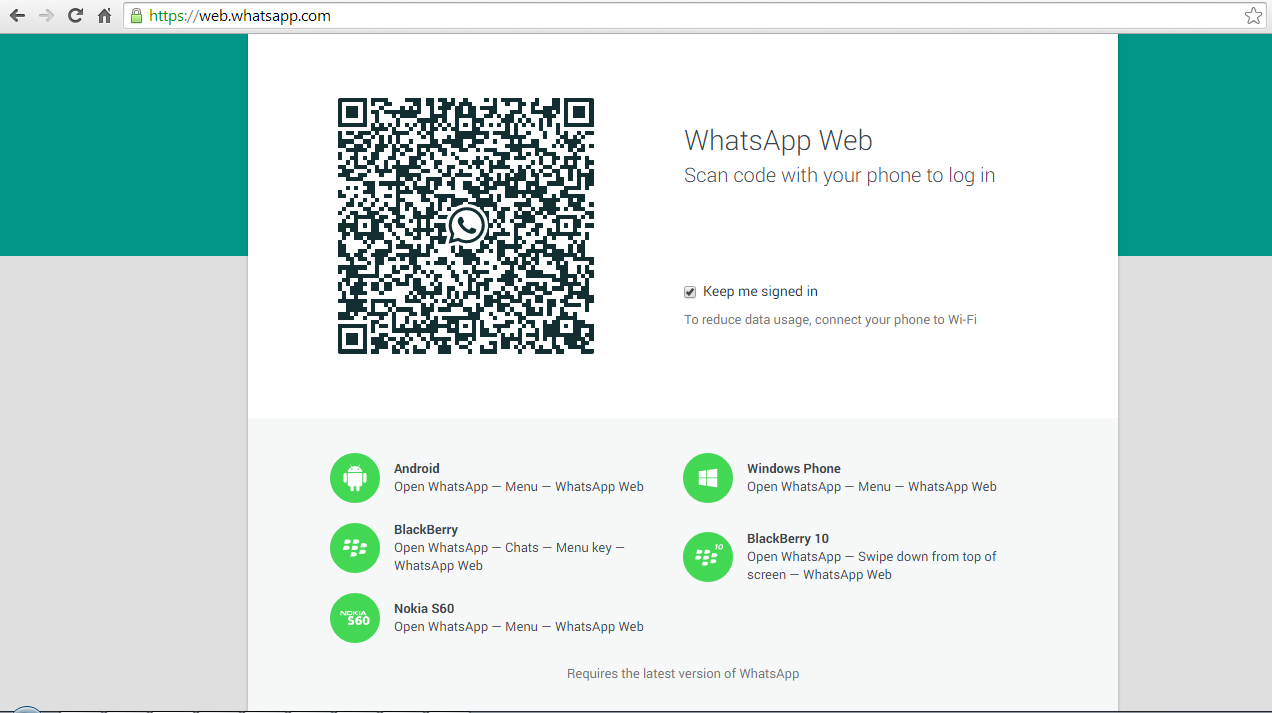Click the BlackBerry green icon
This screenshot has height=713, width=1272.
click(x=355, y=547)
